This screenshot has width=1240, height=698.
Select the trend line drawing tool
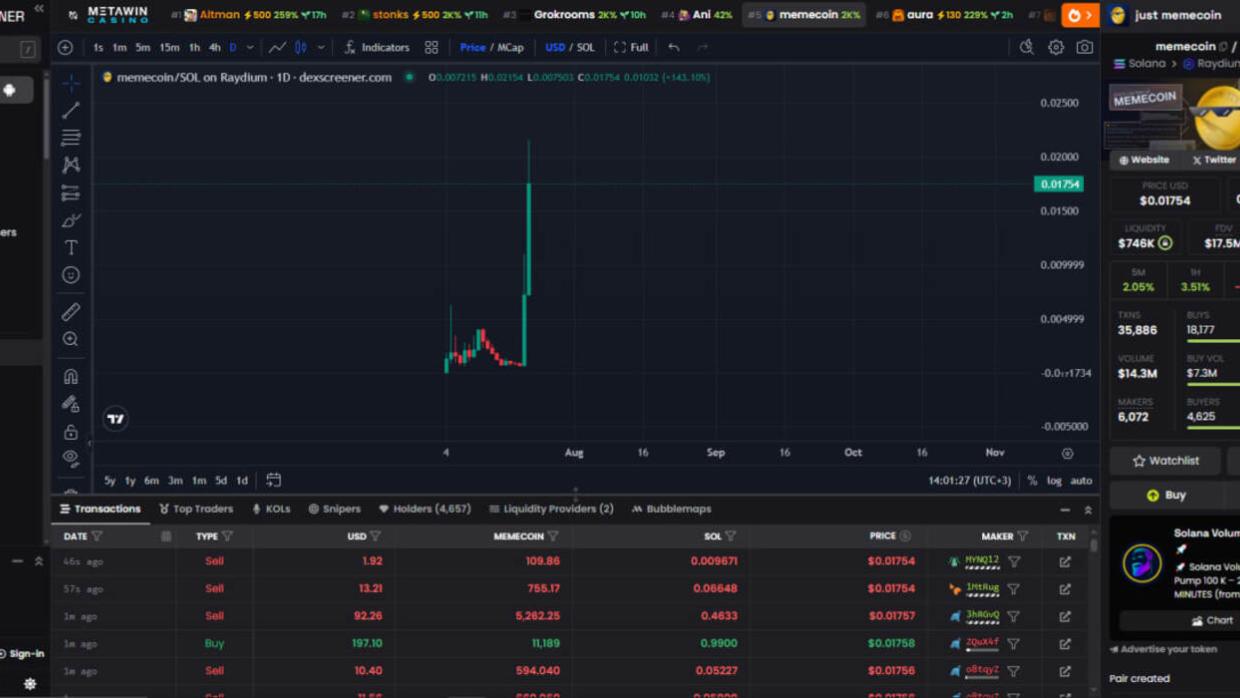[70, 110]
